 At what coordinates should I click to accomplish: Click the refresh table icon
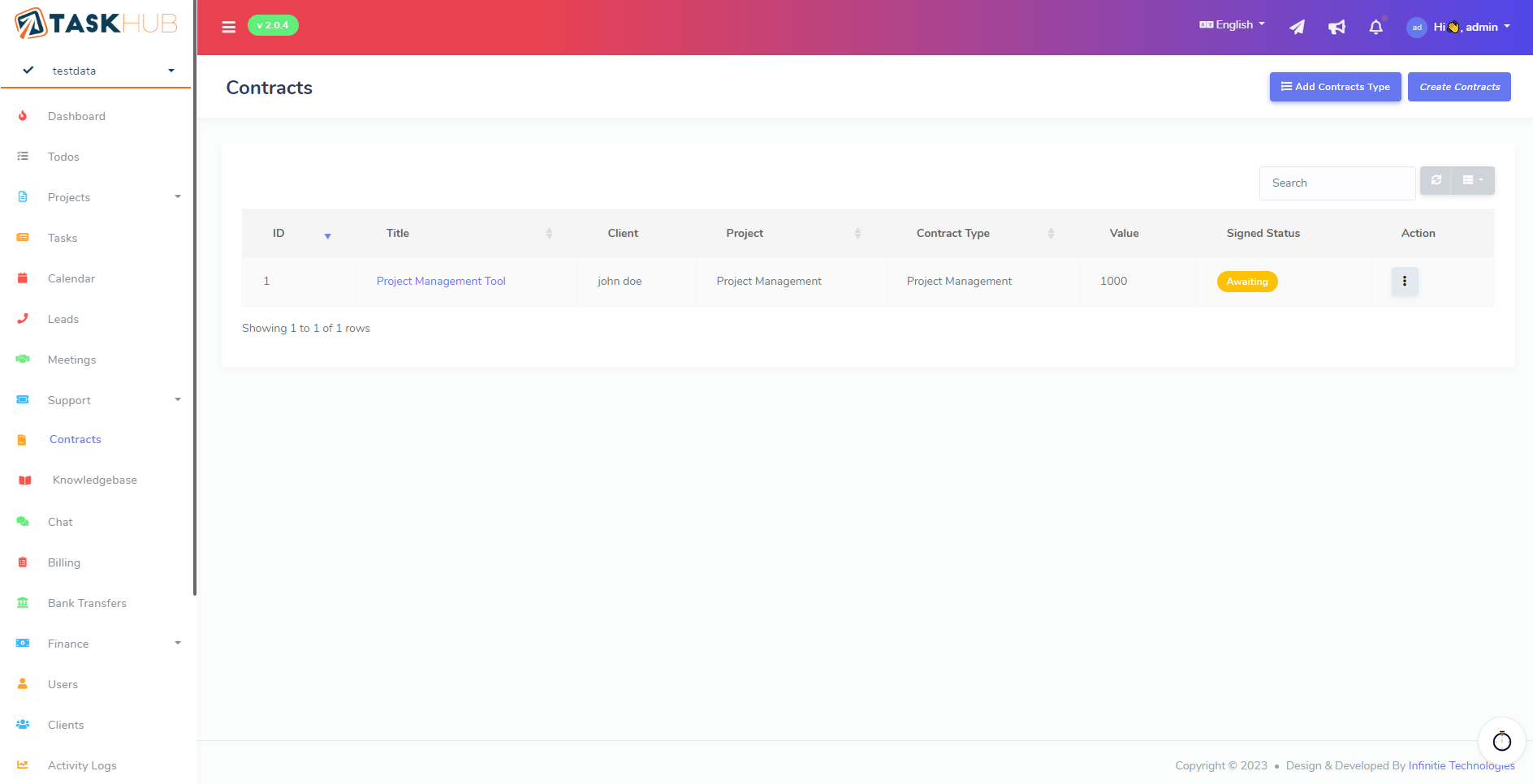pos(1436,180)
